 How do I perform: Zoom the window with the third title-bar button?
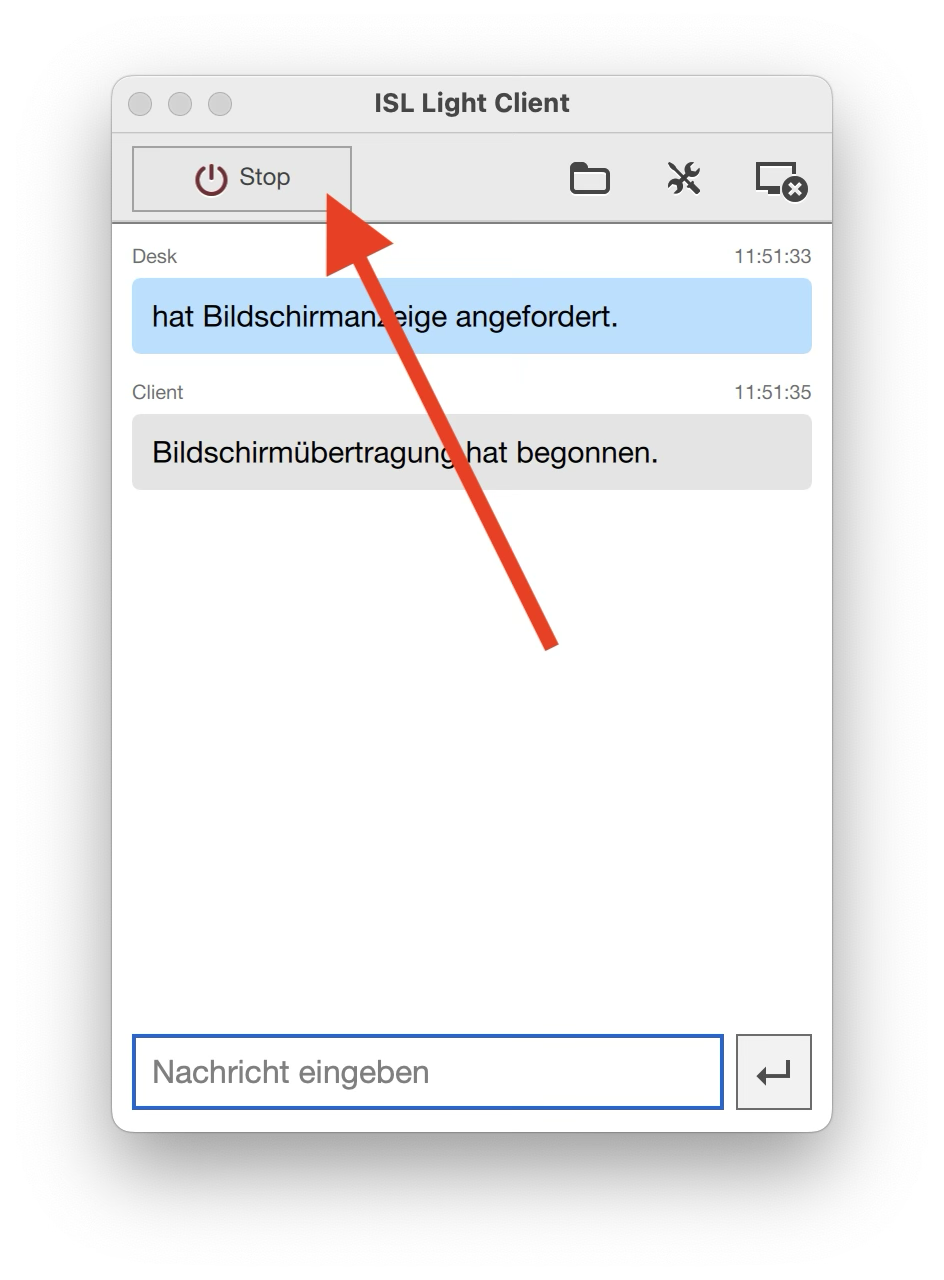coord(220,104)
